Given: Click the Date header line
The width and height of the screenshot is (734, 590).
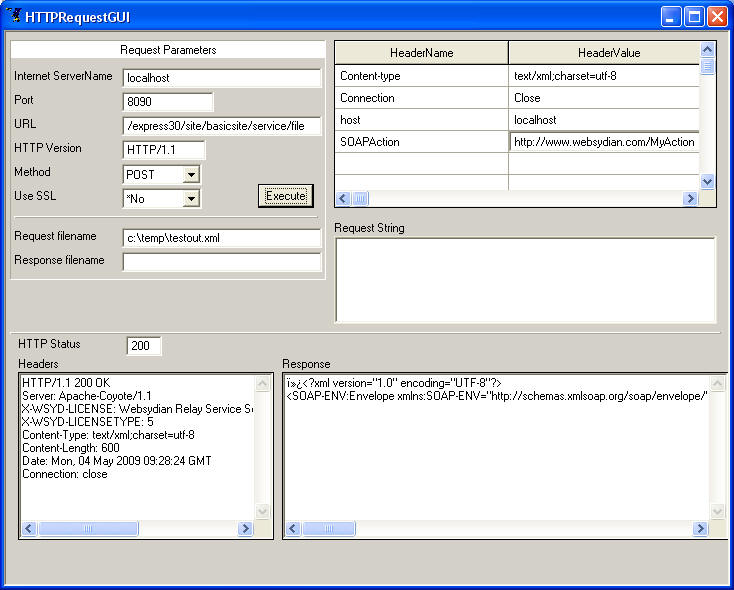Looking at the screenshot, I should [x=117, y=461].
